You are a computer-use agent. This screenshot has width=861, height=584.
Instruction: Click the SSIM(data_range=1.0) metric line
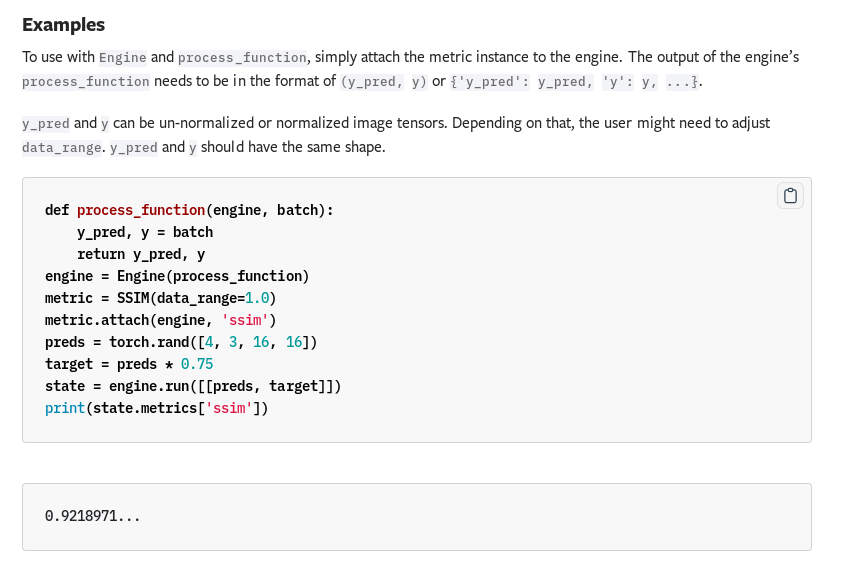[x=160, y=298]
